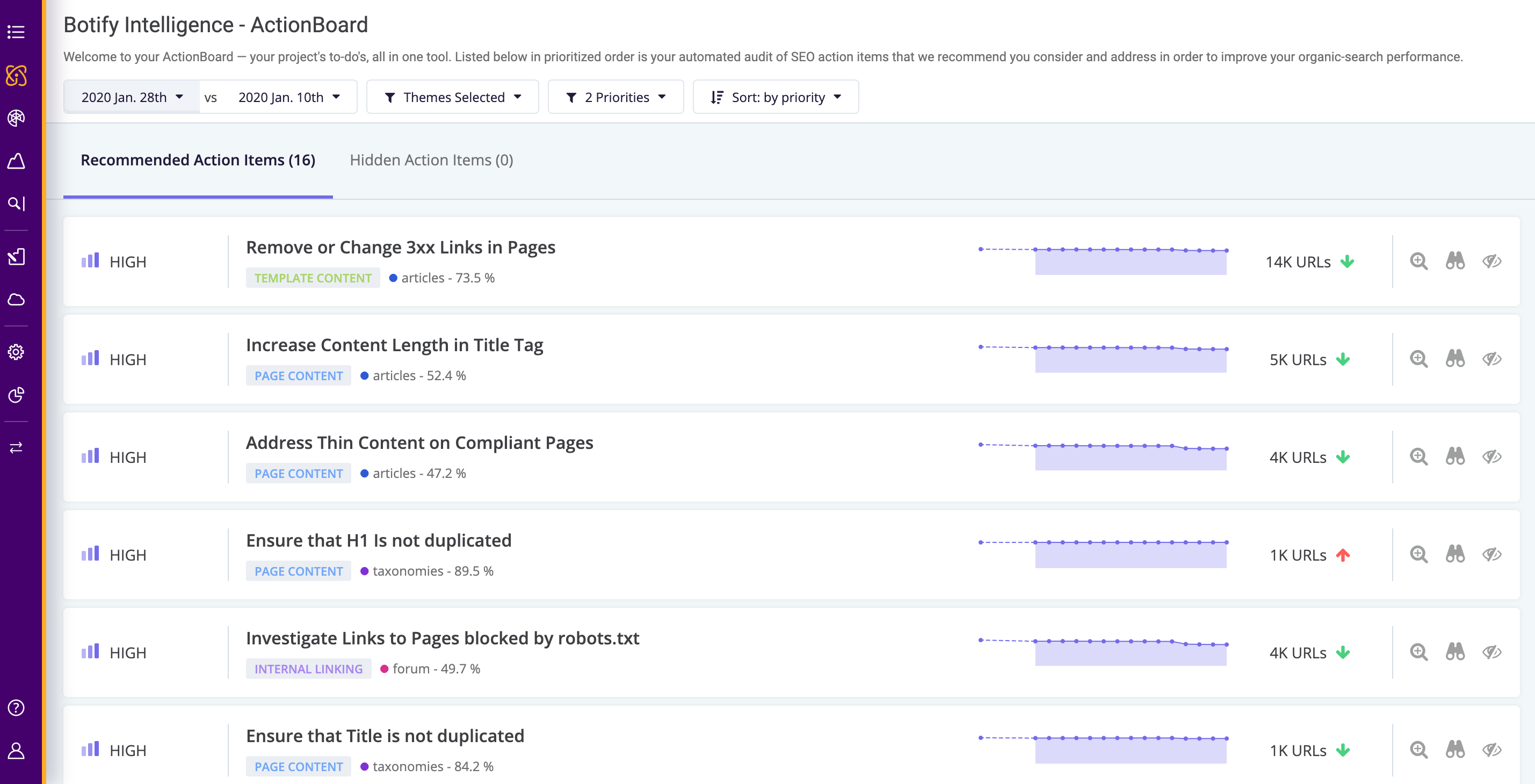This screenshot has height=784, width=1535.
Task: Click the articles - 73.5 % segment label
Action: click(442, 278)
